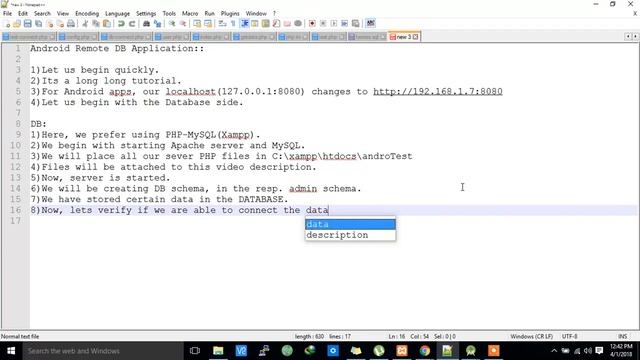The height and width of the screenshot is (360, 640).
Task: Open the volume control in system tray
Action: (587, 351)
